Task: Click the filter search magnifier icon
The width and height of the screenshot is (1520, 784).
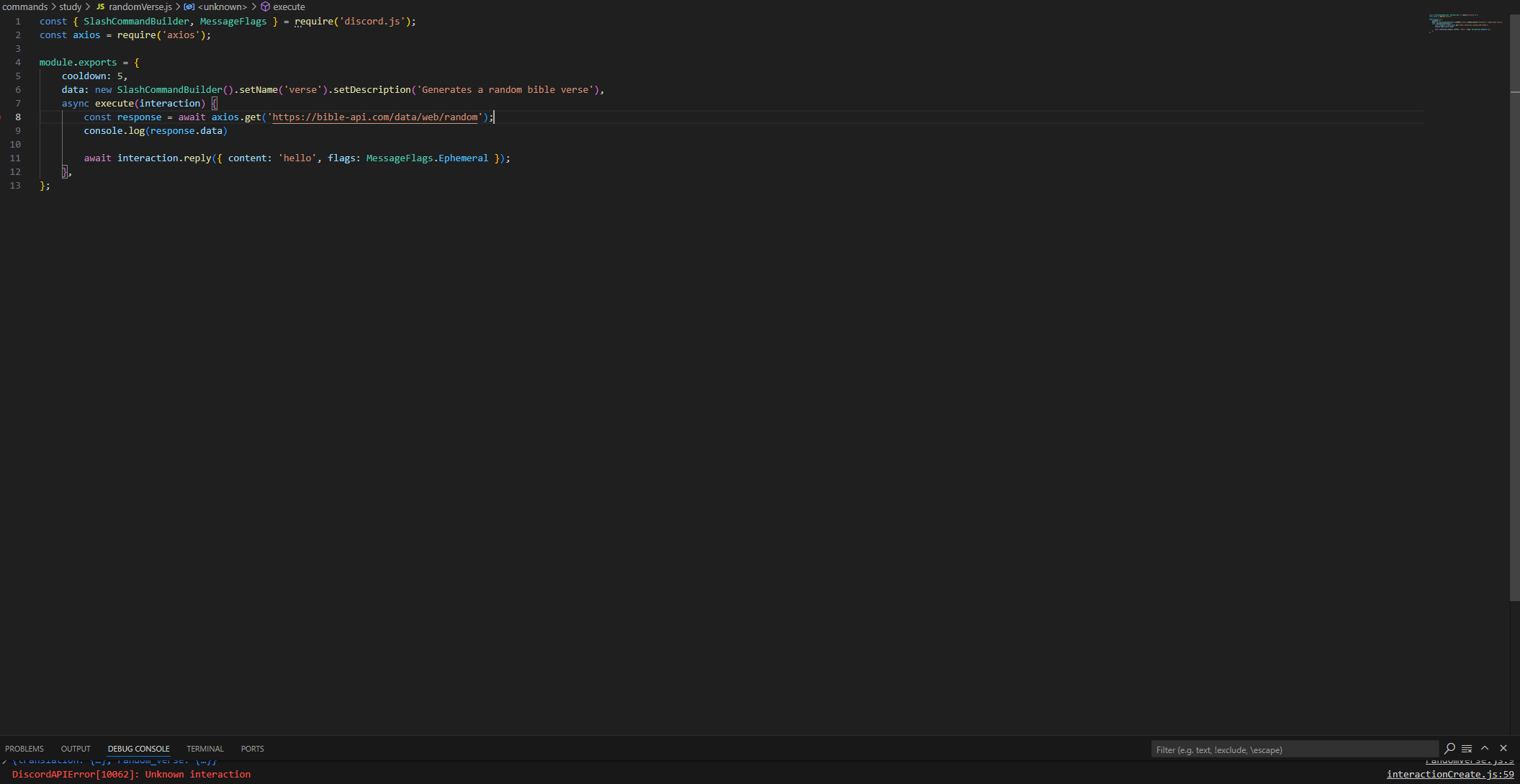Action: tap(1449, 749)
